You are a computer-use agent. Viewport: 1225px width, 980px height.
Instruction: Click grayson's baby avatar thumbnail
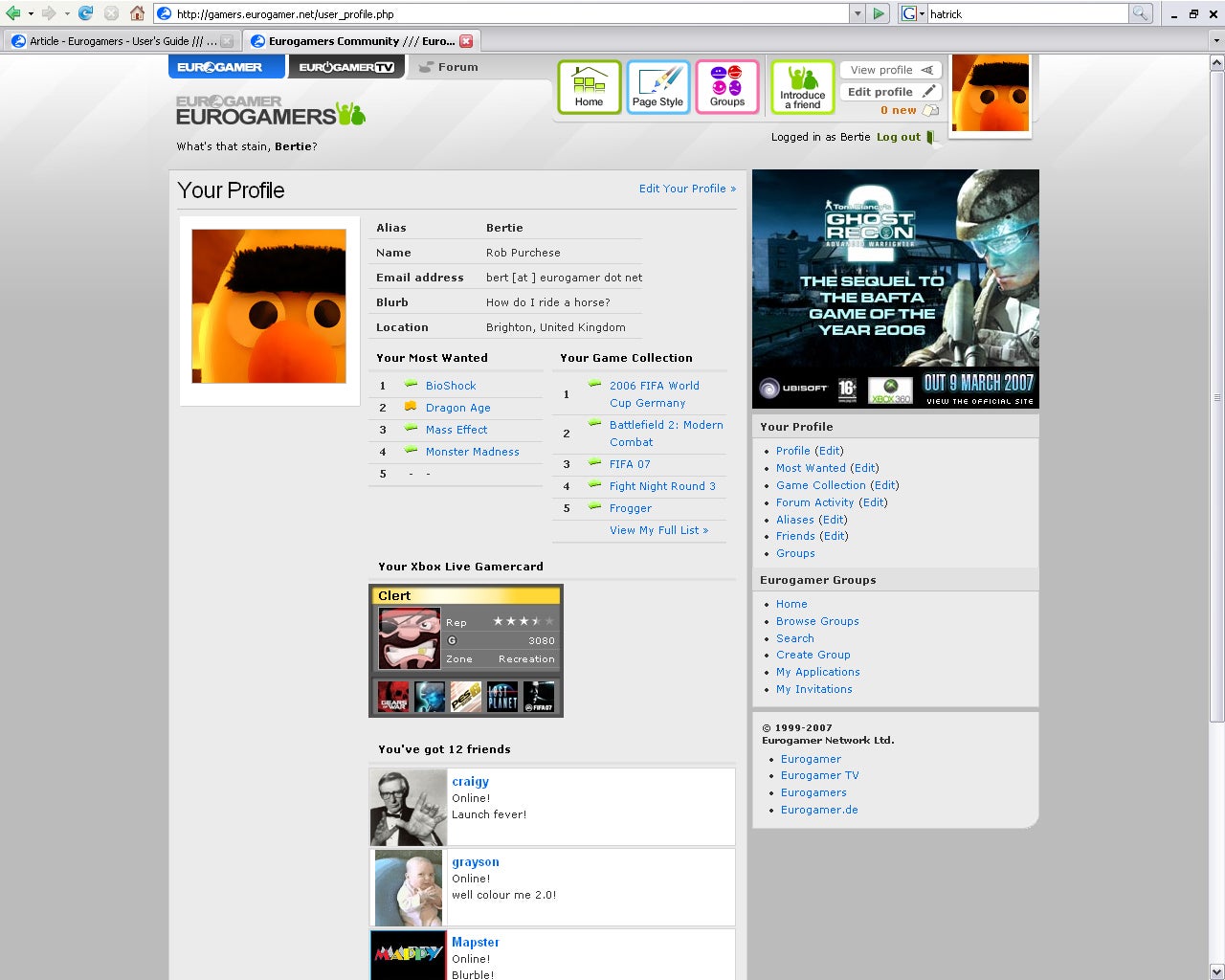(409, 888)
